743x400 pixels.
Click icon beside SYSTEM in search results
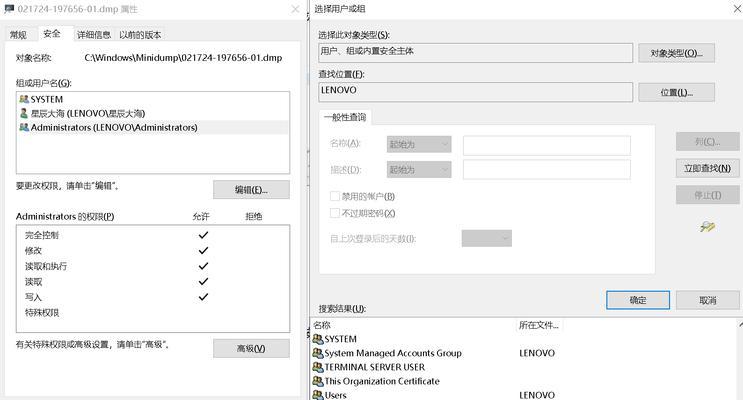[317, 338]
